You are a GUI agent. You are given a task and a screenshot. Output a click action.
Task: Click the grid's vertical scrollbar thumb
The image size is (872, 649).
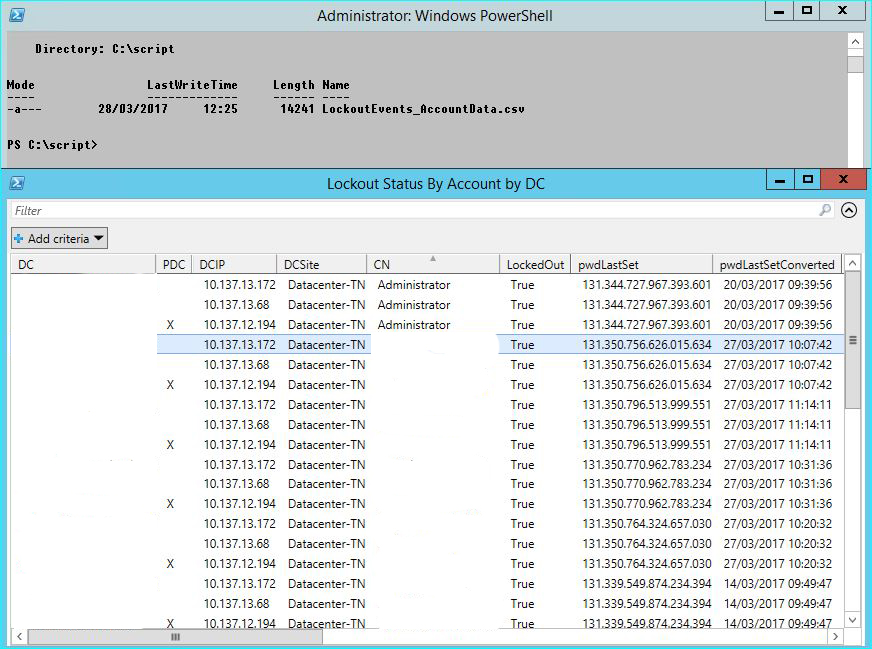(853, 340)
